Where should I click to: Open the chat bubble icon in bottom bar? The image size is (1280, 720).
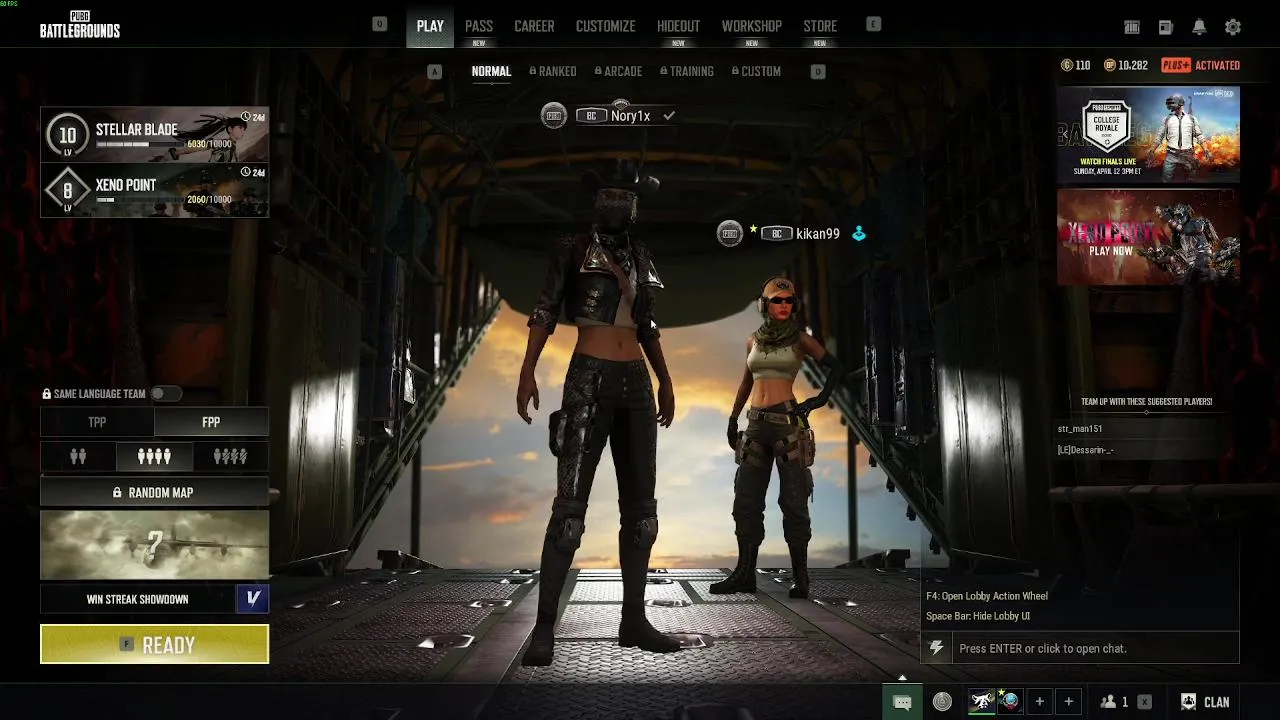902,702
